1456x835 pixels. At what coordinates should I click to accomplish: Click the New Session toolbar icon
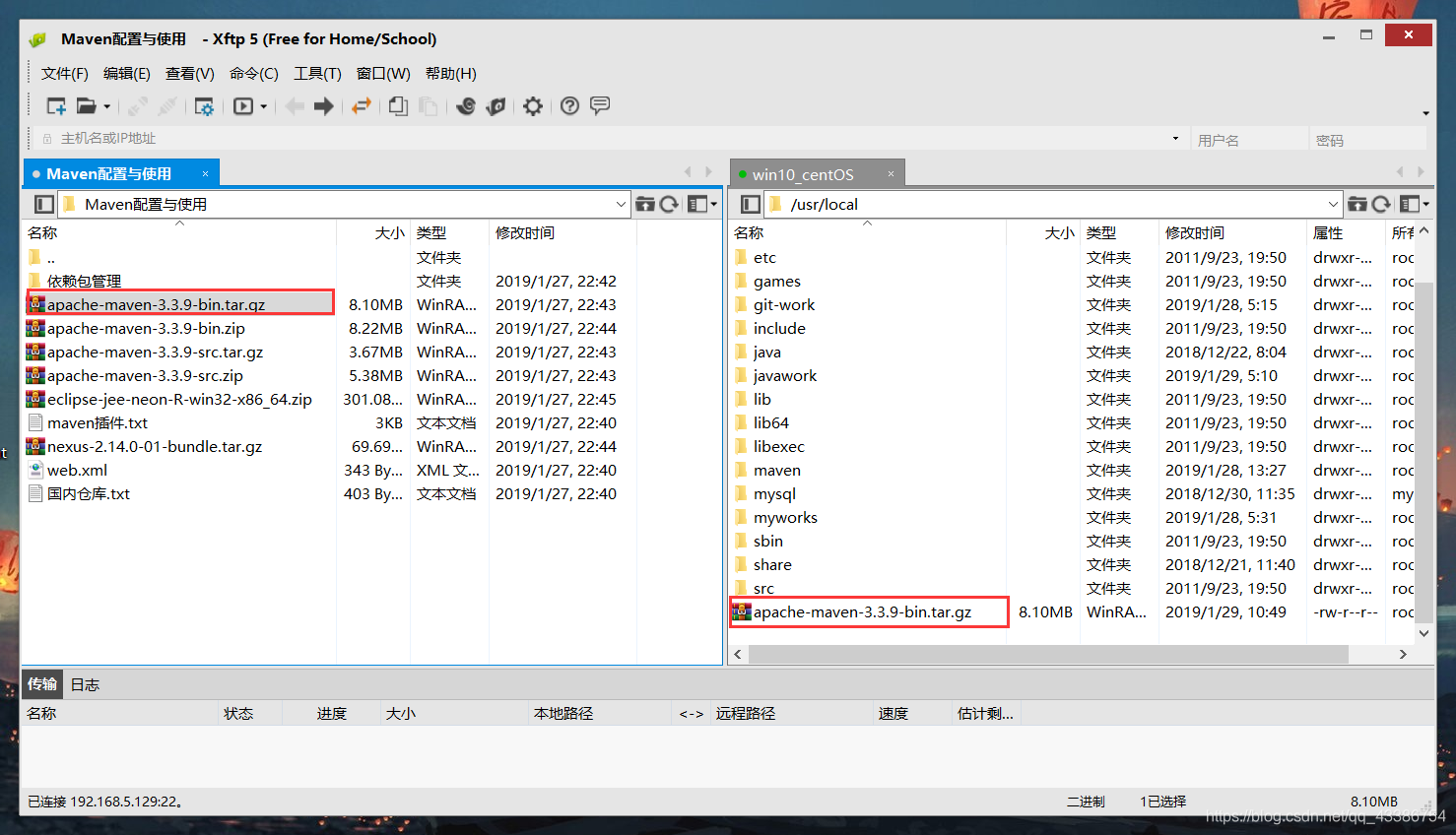tap(56, 106)
